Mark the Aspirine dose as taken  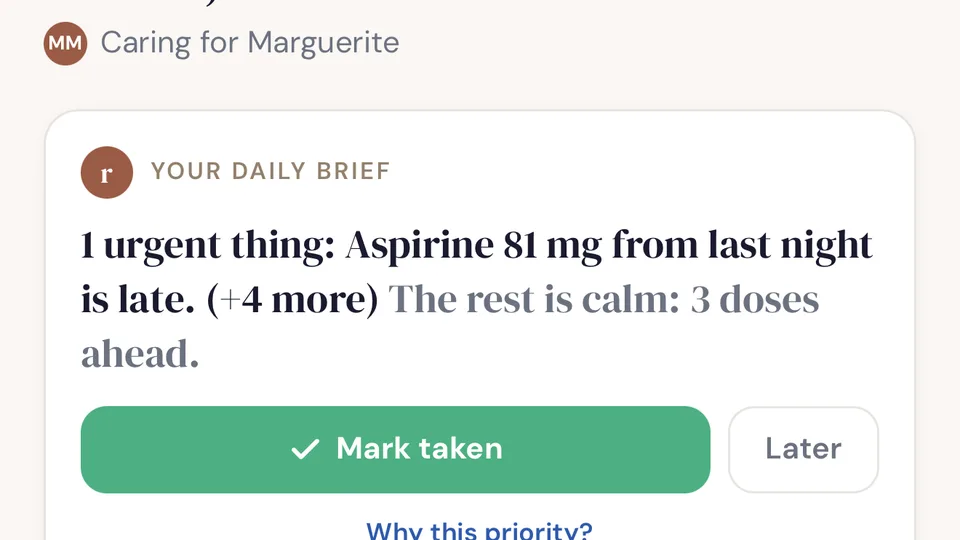(396, 449)
